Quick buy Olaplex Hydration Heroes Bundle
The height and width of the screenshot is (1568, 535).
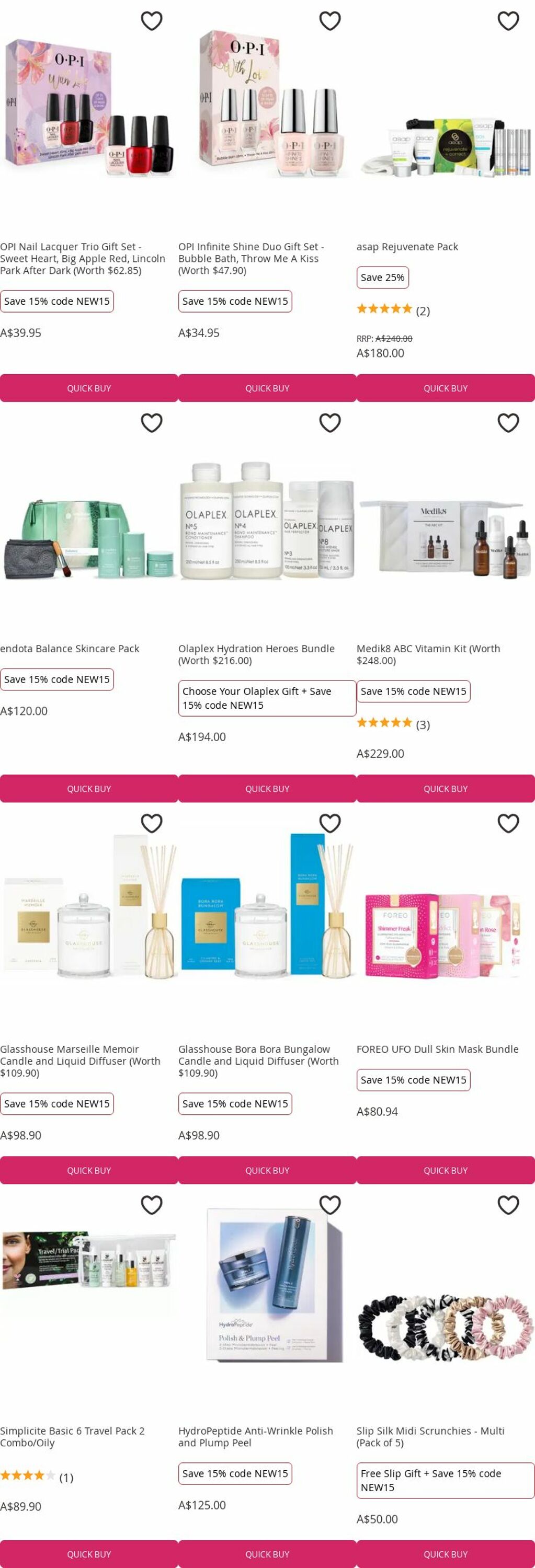coord(267,788)
